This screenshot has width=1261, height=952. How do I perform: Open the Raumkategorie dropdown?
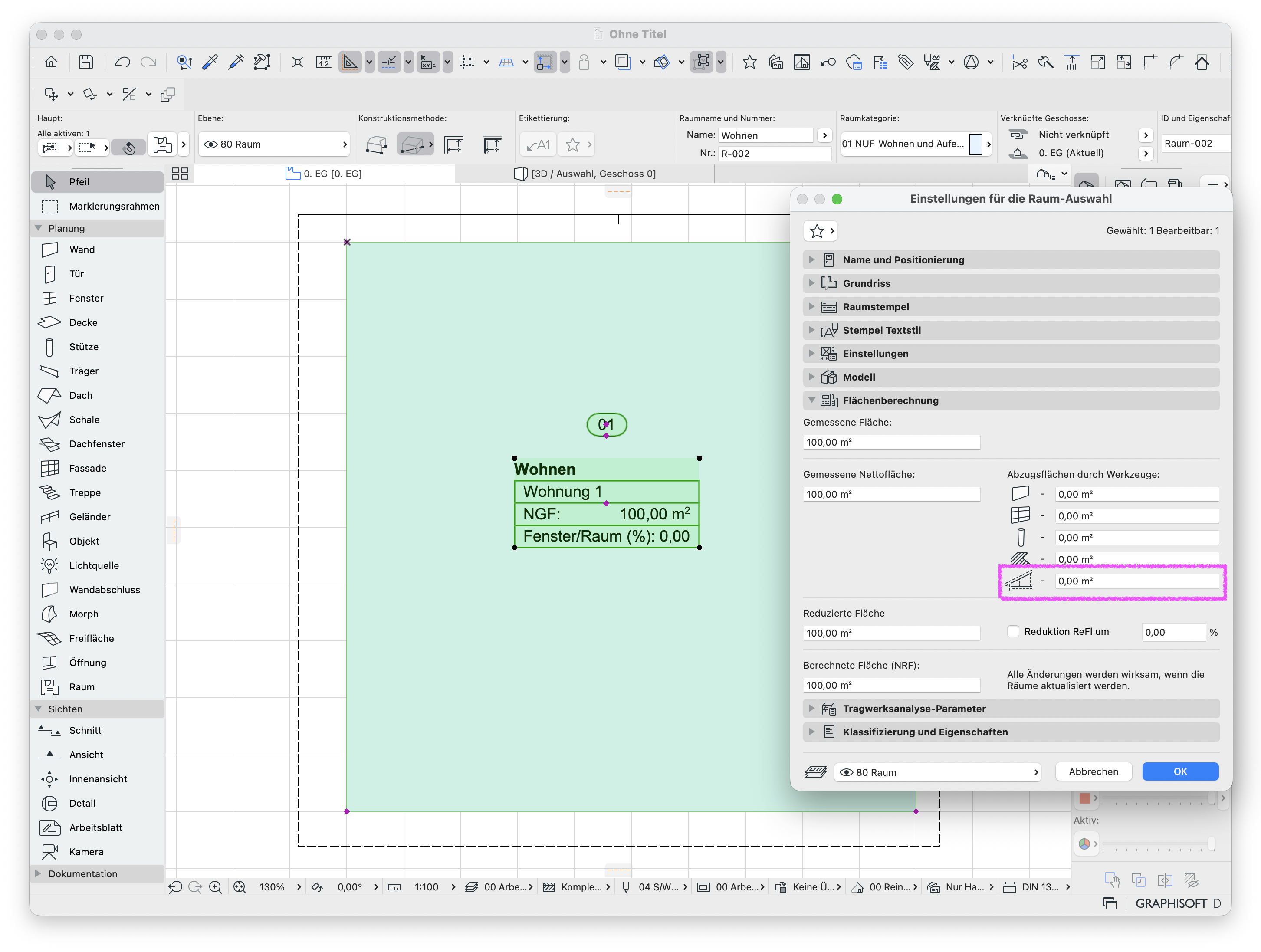pyautogui.click(x=916, y=144)
